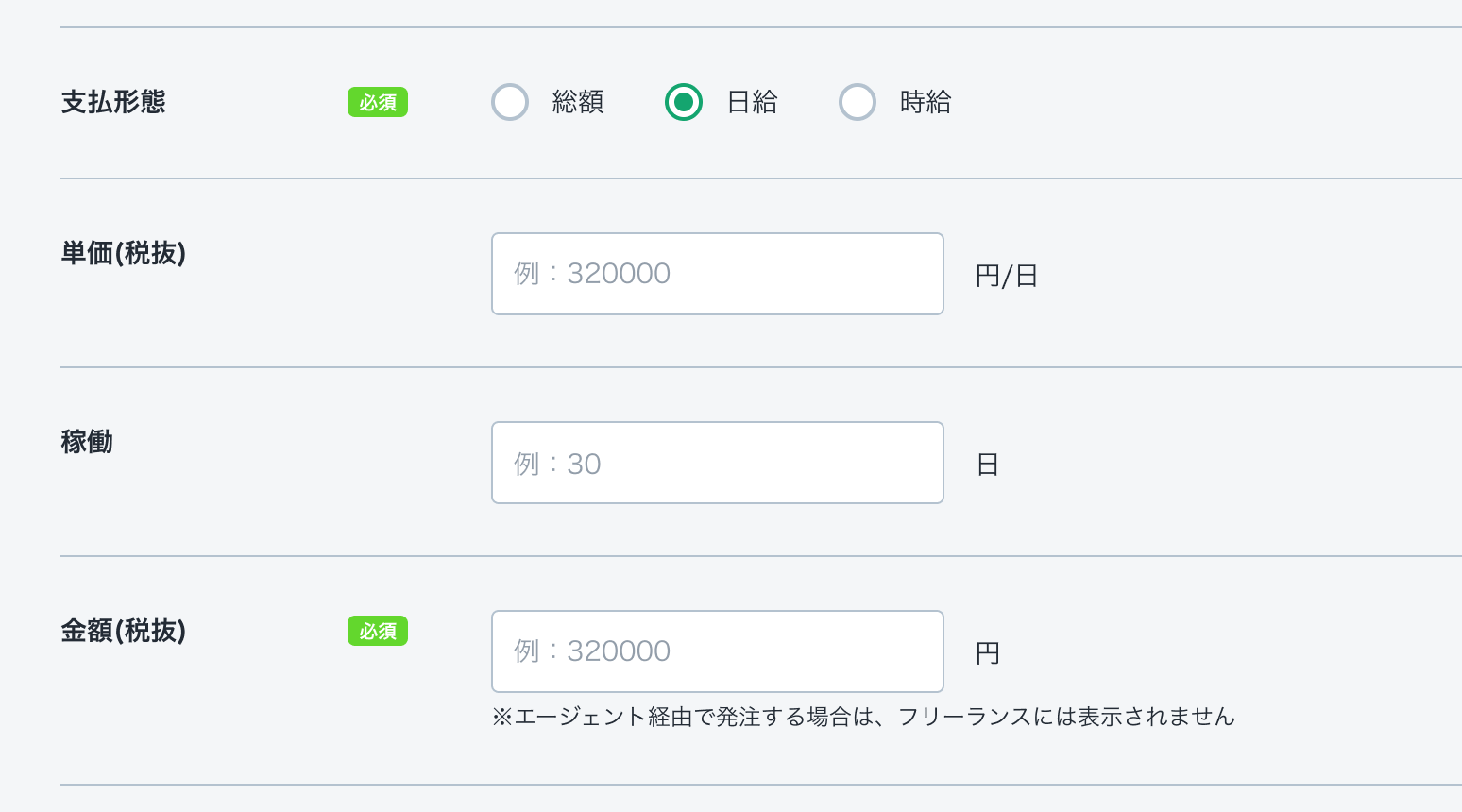This screenshot has width=1462, height=812.
Task: Click the divider line below the 稼働 row
Action: (756, 556)
